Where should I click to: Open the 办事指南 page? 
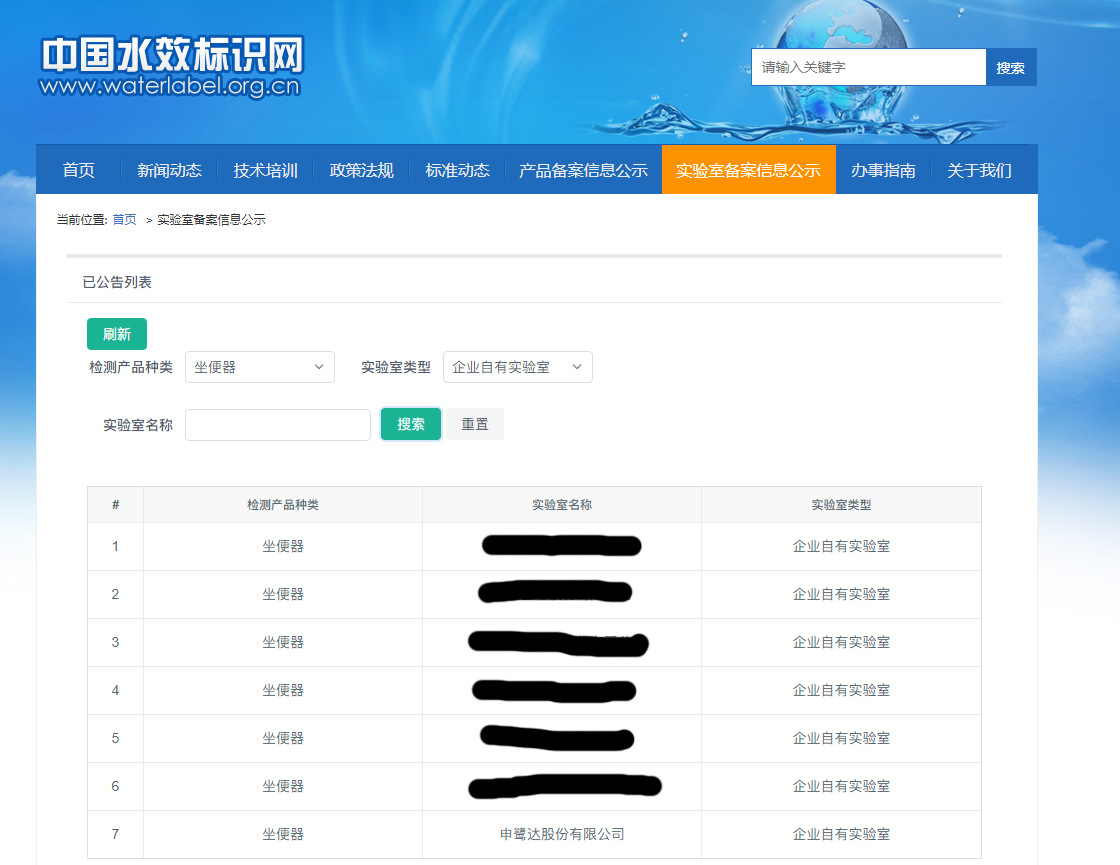(883, 169)
